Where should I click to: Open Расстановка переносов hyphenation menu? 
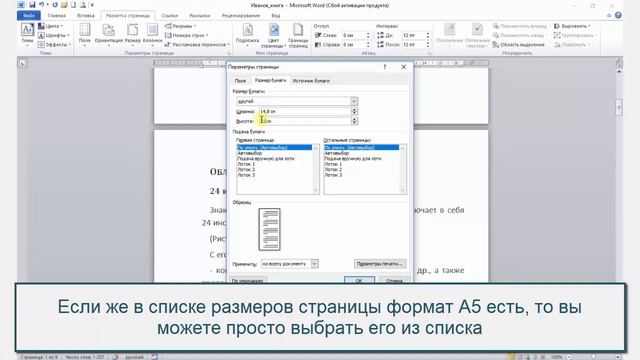point(197,44)
